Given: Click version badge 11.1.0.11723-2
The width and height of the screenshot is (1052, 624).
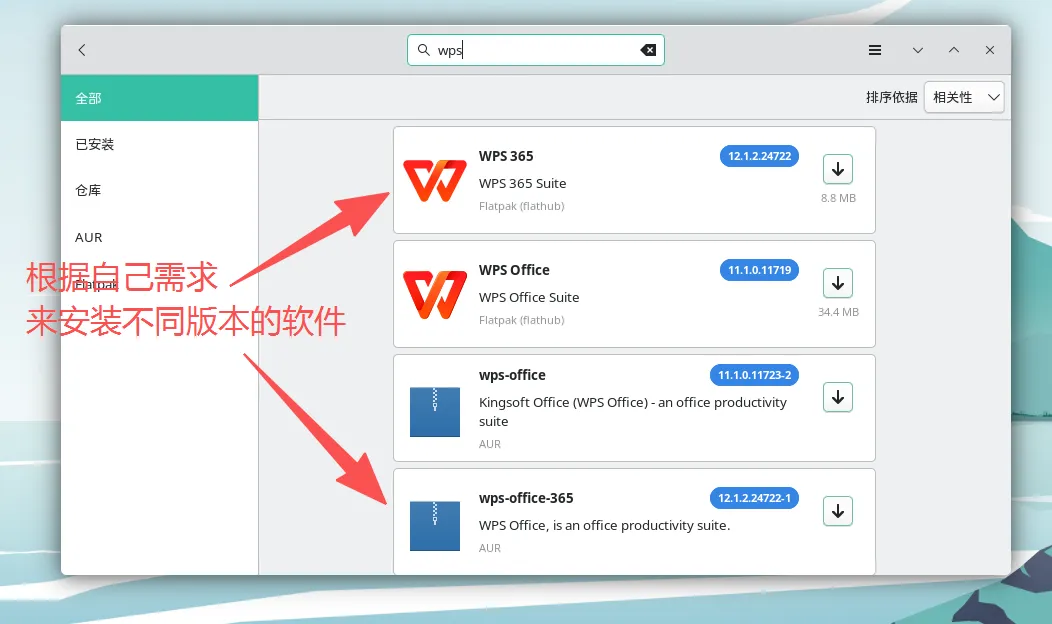Looking at the screenshot, I should [x=755, y=375].
